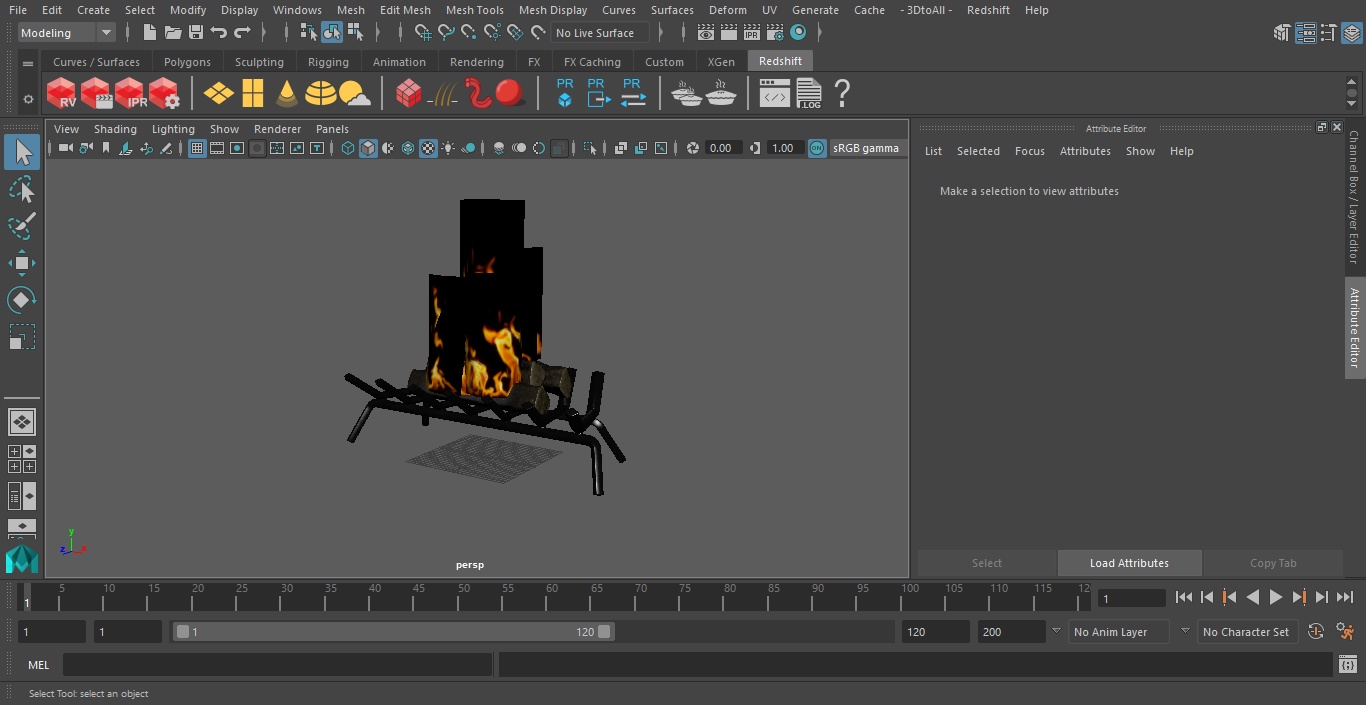Activate the Paint selection tool

point(22,226)
